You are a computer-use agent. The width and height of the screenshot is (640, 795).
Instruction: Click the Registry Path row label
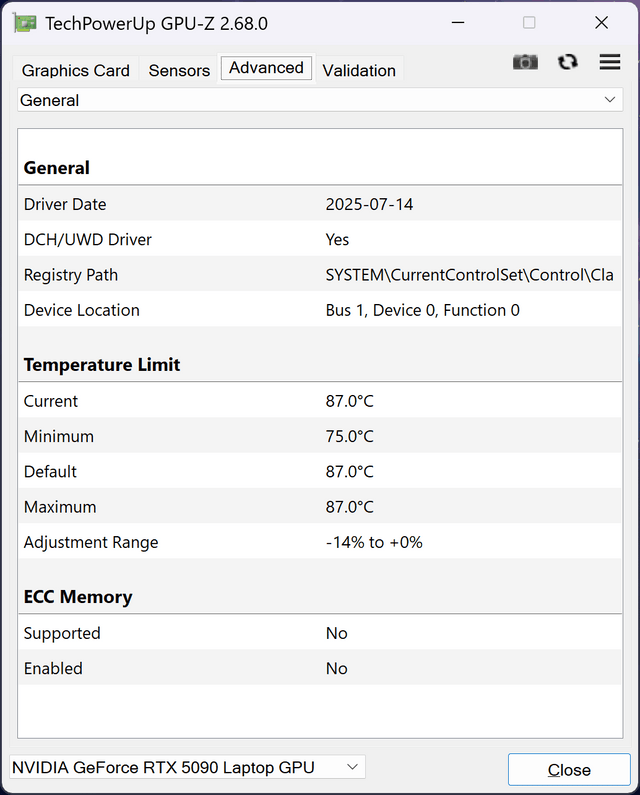[x=71, y=275]
